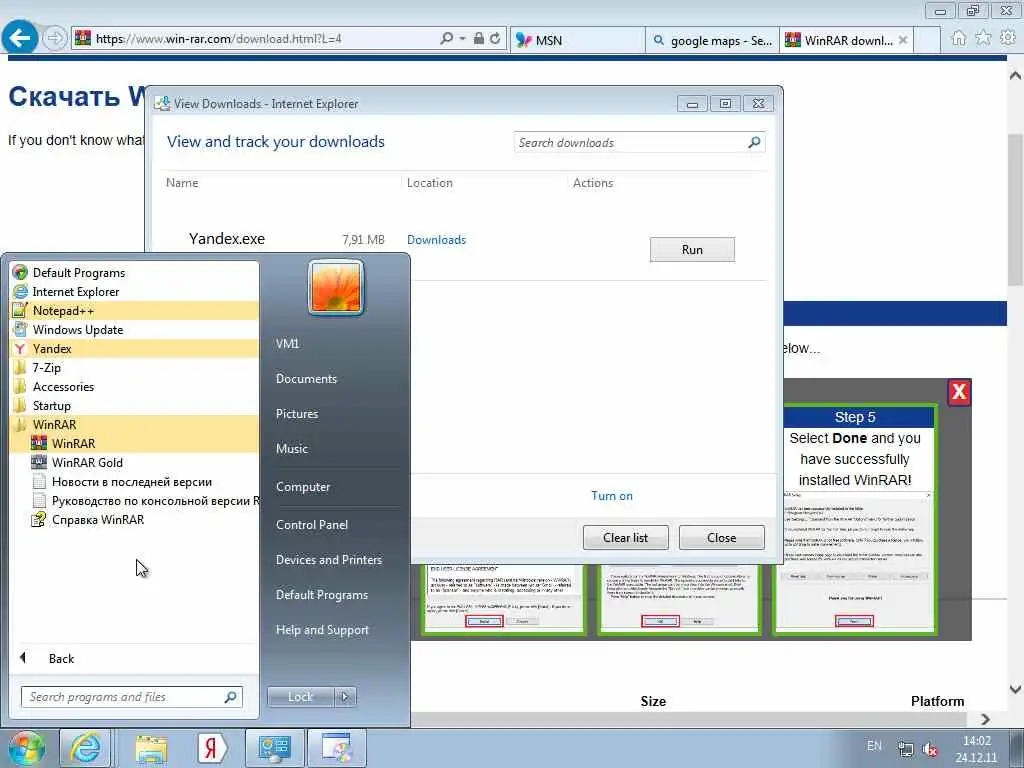This screenshot has height=768, width=1024.
Task: Click the Home icon in browser toolbar
Action: 958,39
